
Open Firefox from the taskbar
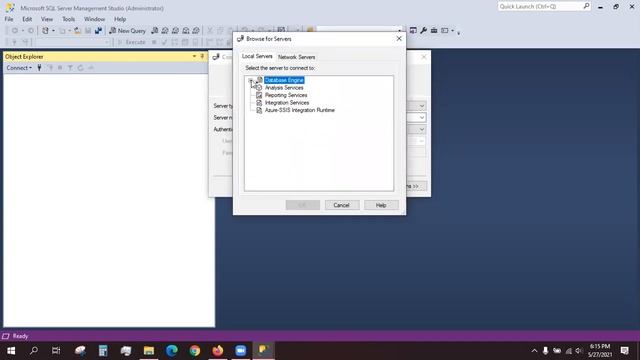218,351
